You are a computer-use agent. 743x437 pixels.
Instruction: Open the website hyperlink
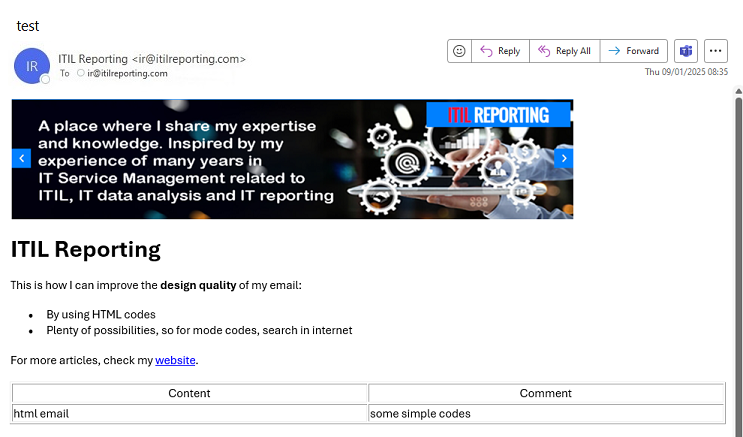coord(175,360)
